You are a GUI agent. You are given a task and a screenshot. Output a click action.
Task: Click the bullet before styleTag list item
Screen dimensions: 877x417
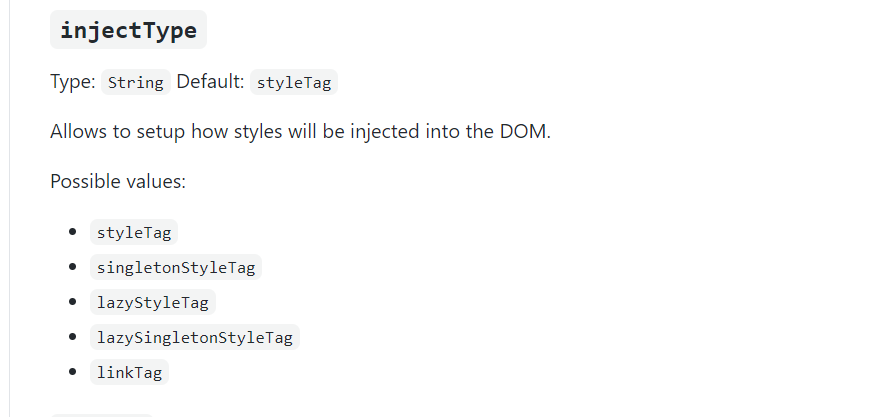pos(73,233)
